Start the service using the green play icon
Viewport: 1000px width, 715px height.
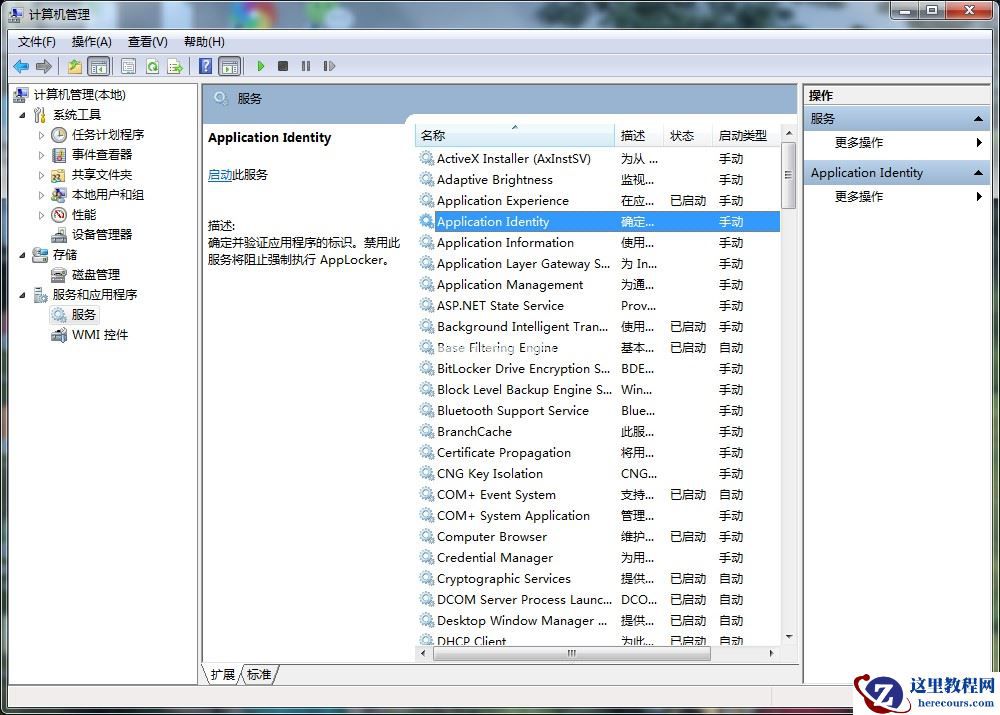(x=260, y=66)
